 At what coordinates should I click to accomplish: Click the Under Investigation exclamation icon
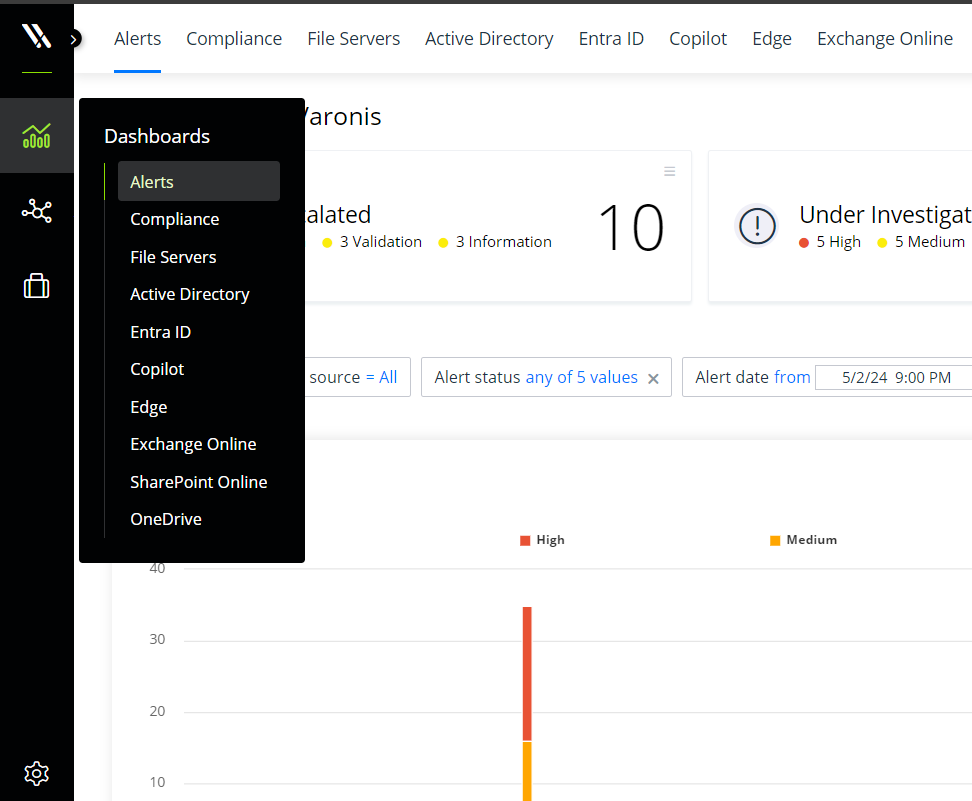click(x=757, y=226)
